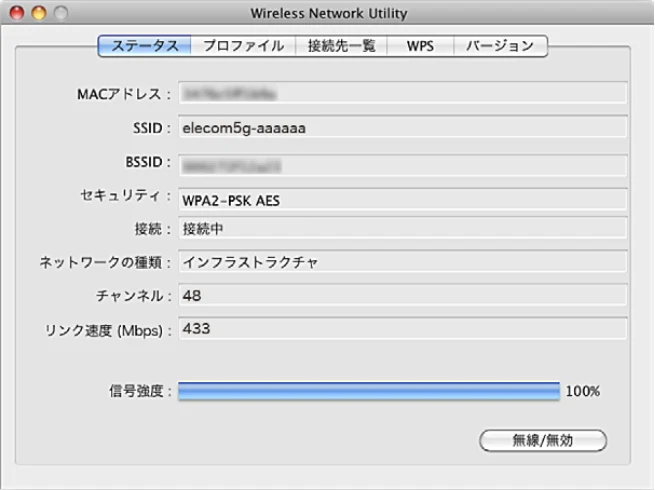Open the プロファイル tab

pyautogui.click(x=243, y=46)
